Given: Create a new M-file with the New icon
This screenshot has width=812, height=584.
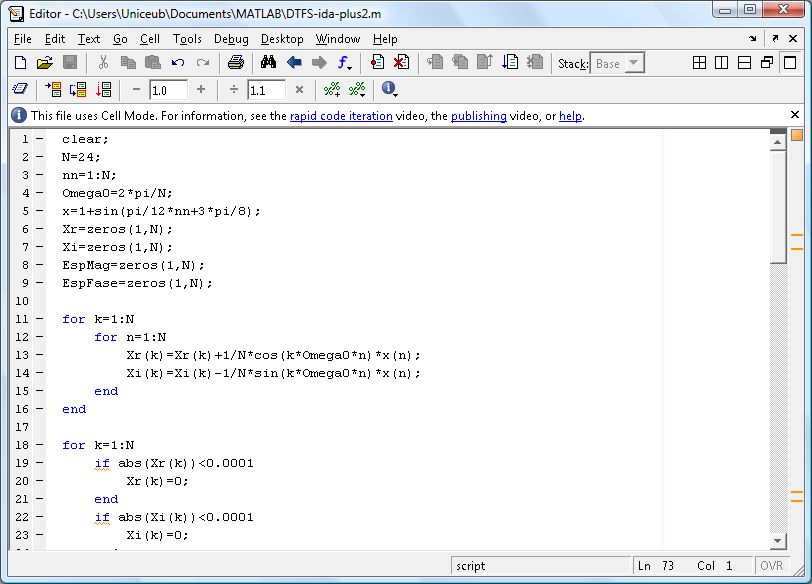Looking at the screenshot, I should point(20,63).
